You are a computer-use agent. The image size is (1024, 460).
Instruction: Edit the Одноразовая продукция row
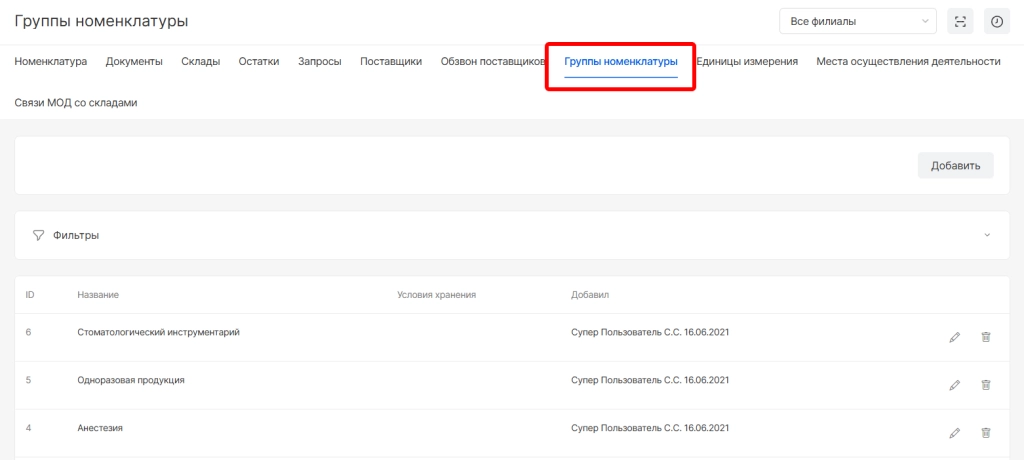pyautogui.click(x=954, y=385)
